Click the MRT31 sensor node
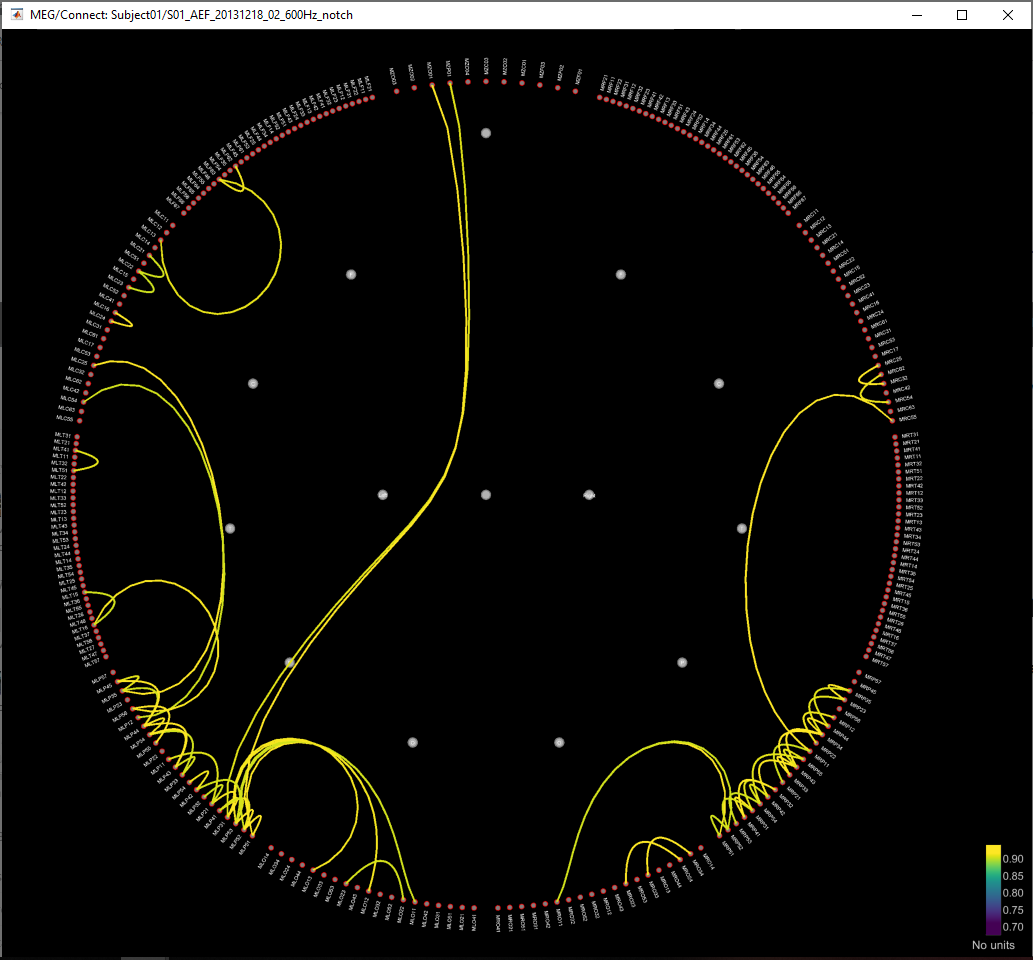The width and height of the screenshot is (1033, 960). click(x=895, y=436)
